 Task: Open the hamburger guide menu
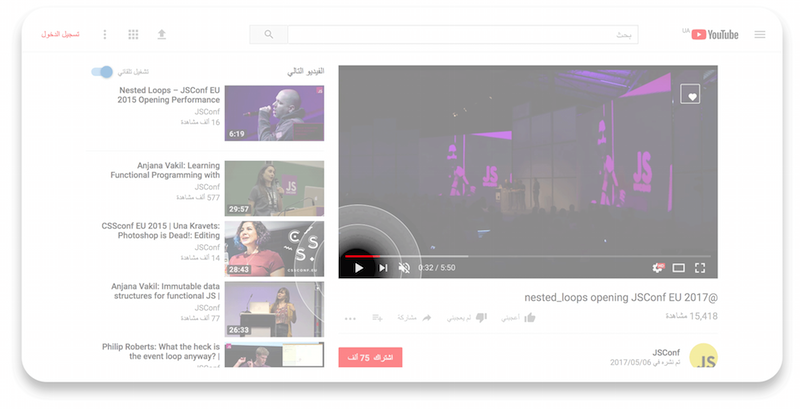(760, 35)
